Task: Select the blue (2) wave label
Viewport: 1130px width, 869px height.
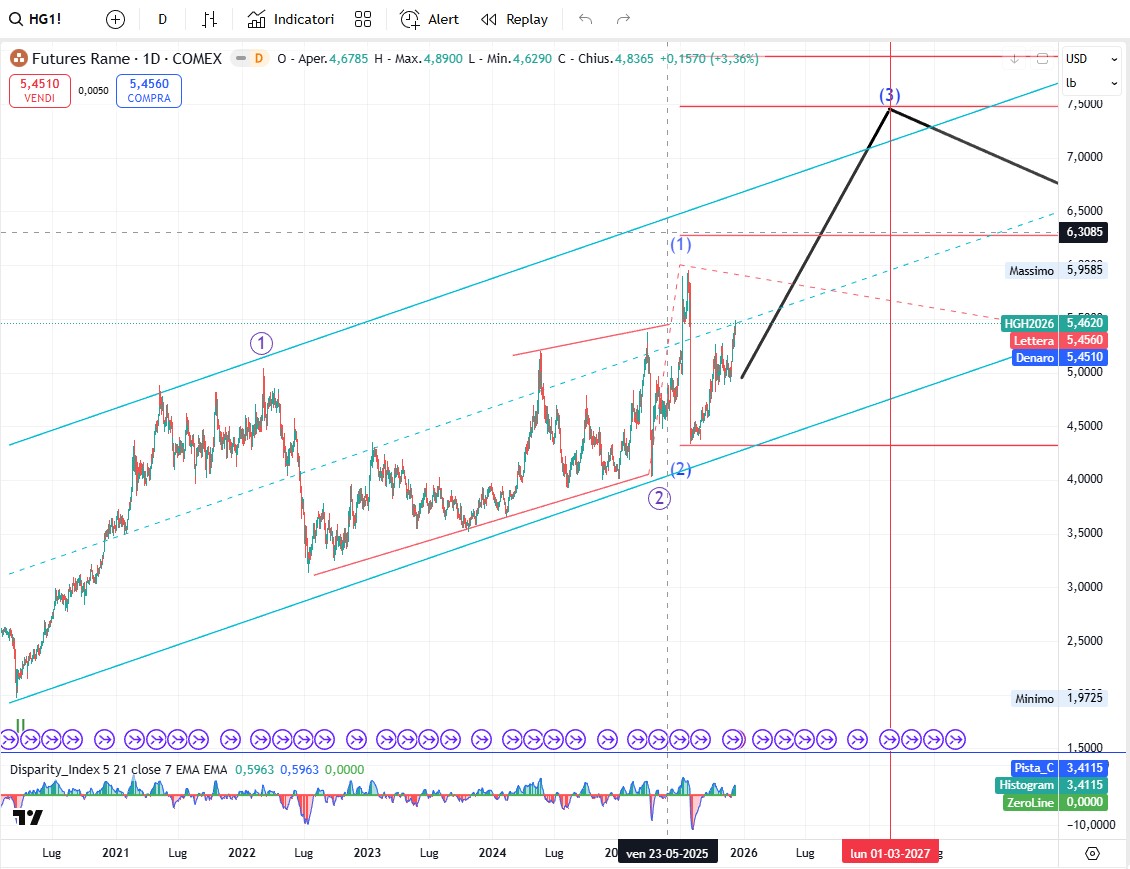Action: (680, 470)
